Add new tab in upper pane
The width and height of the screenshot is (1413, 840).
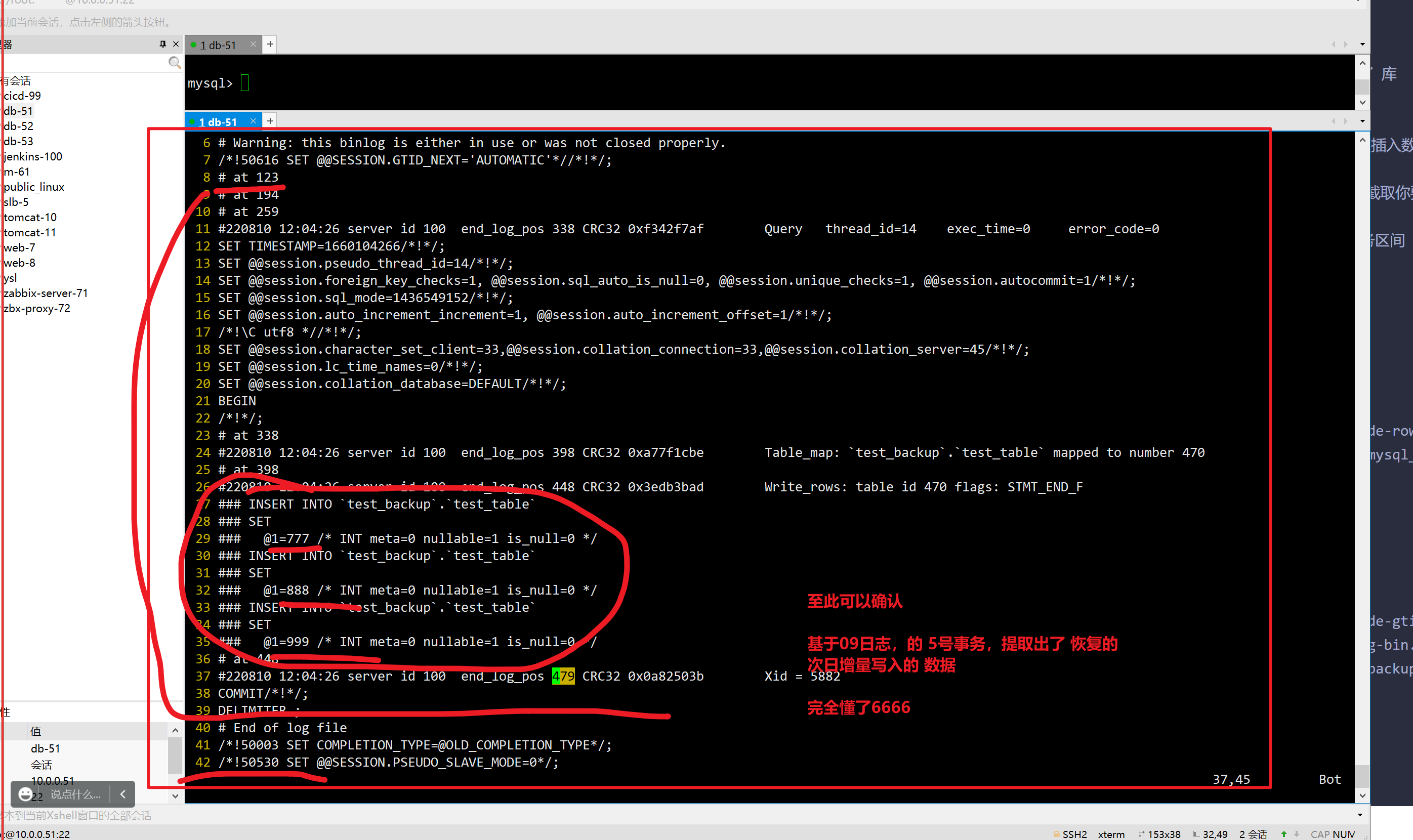(x=270, y=44)
